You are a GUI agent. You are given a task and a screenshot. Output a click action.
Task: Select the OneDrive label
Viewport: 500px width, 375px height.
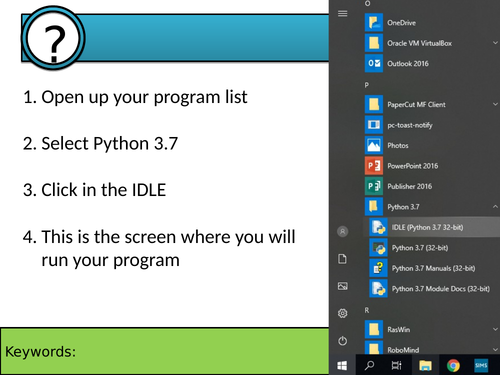402,23
